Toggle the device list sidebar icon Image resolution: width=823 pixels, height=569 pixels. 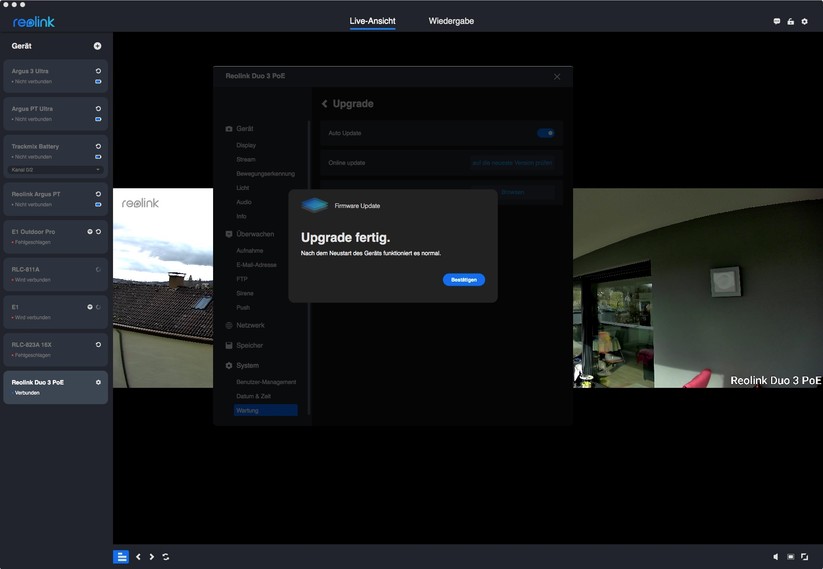121,557
